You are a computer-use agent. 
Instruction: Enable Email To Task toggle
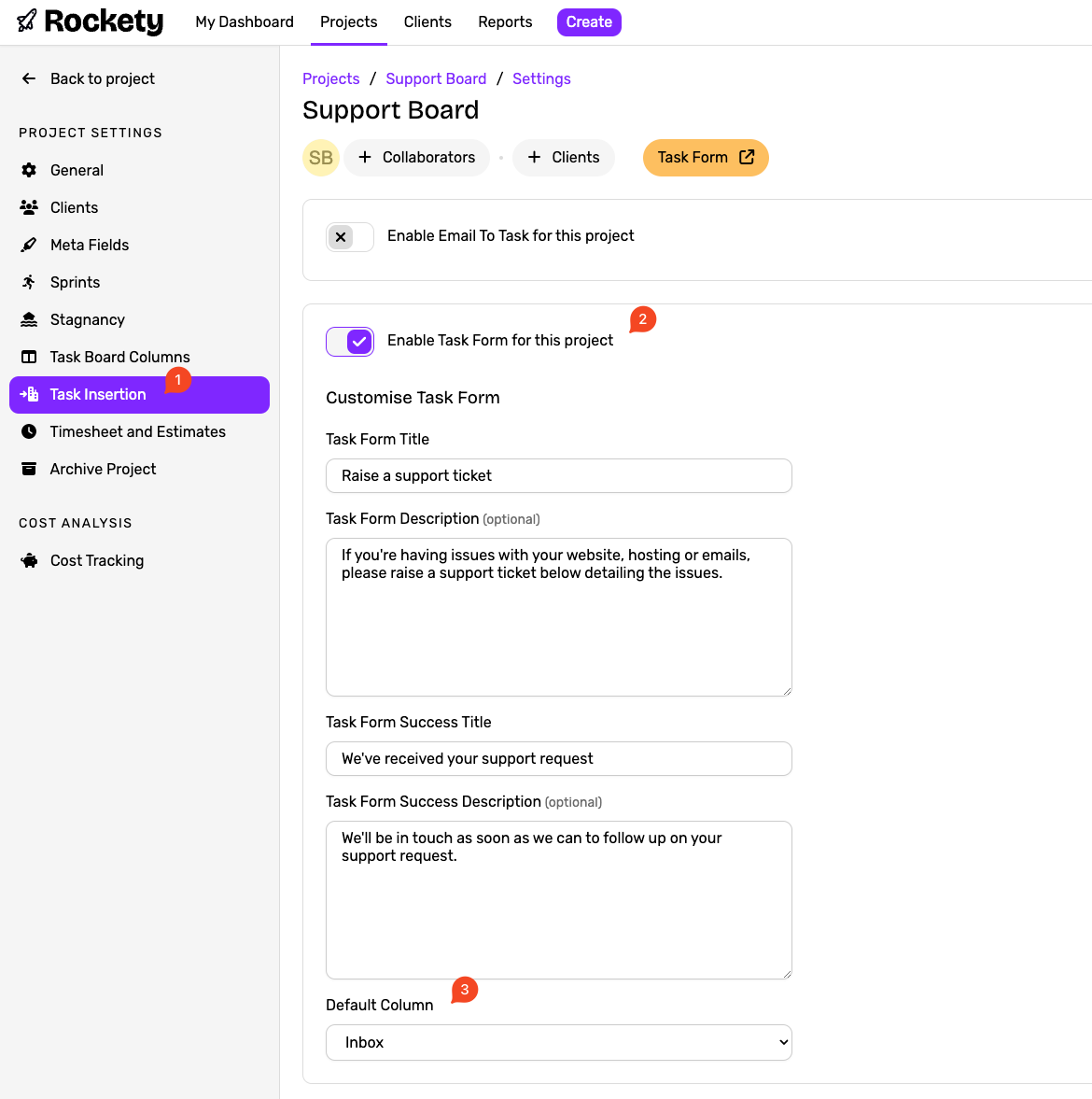click(349, 237)
